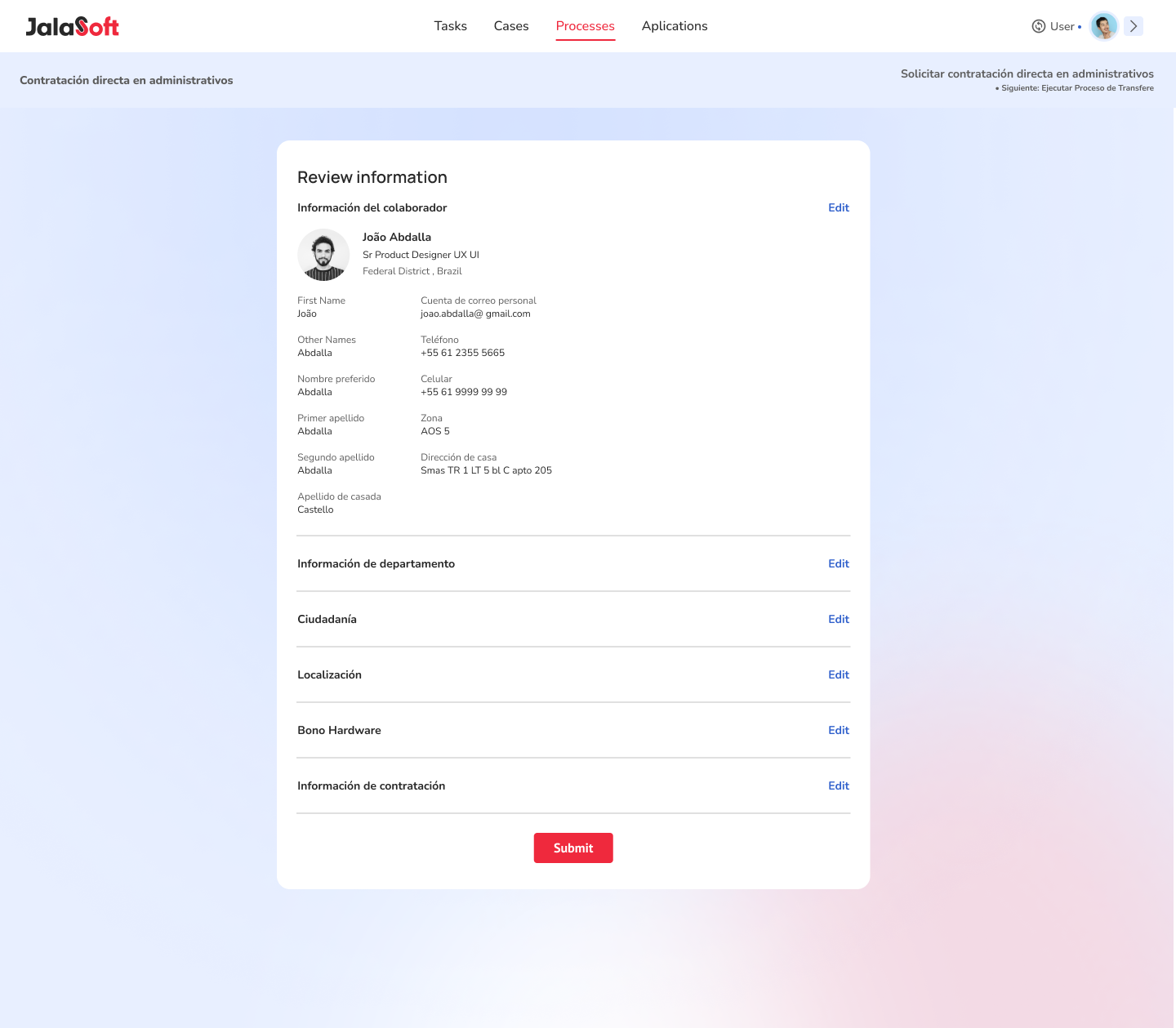
Task: Click João Abdalla profile photo
Action: pyautogui.click(x=323, y=255)
